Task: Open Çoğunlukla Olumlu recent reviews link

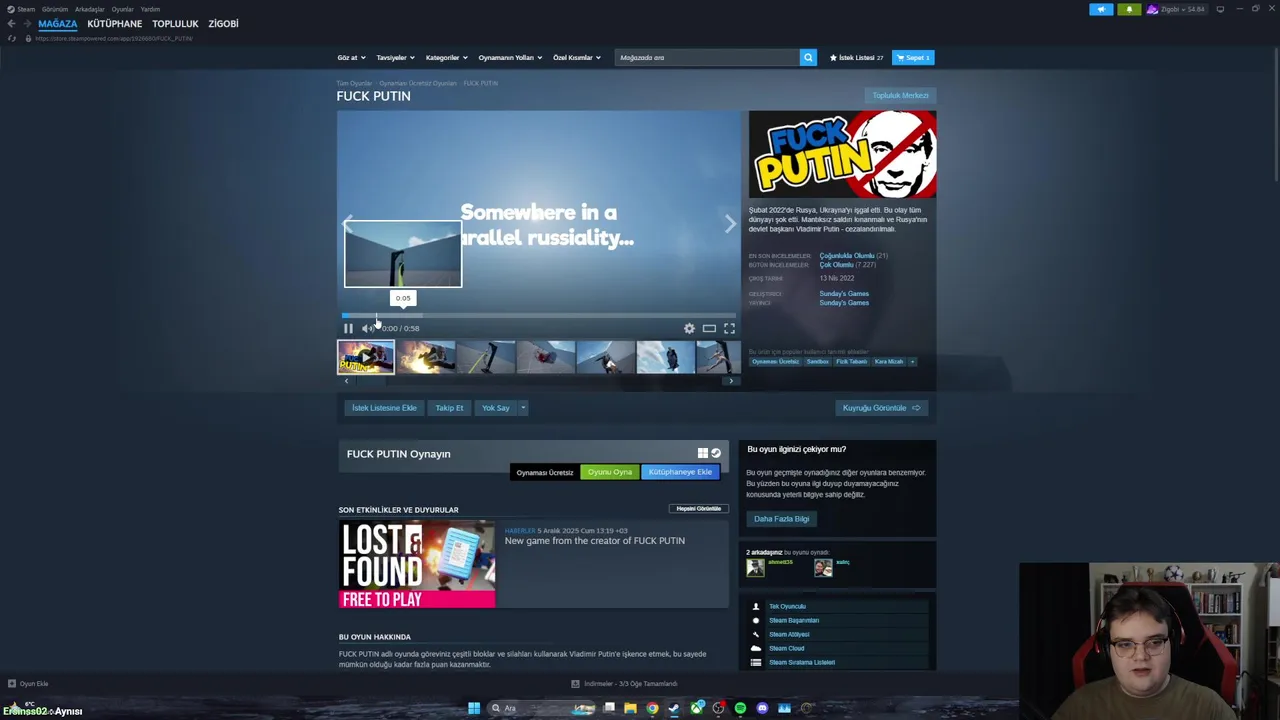Action: (847, 256)
